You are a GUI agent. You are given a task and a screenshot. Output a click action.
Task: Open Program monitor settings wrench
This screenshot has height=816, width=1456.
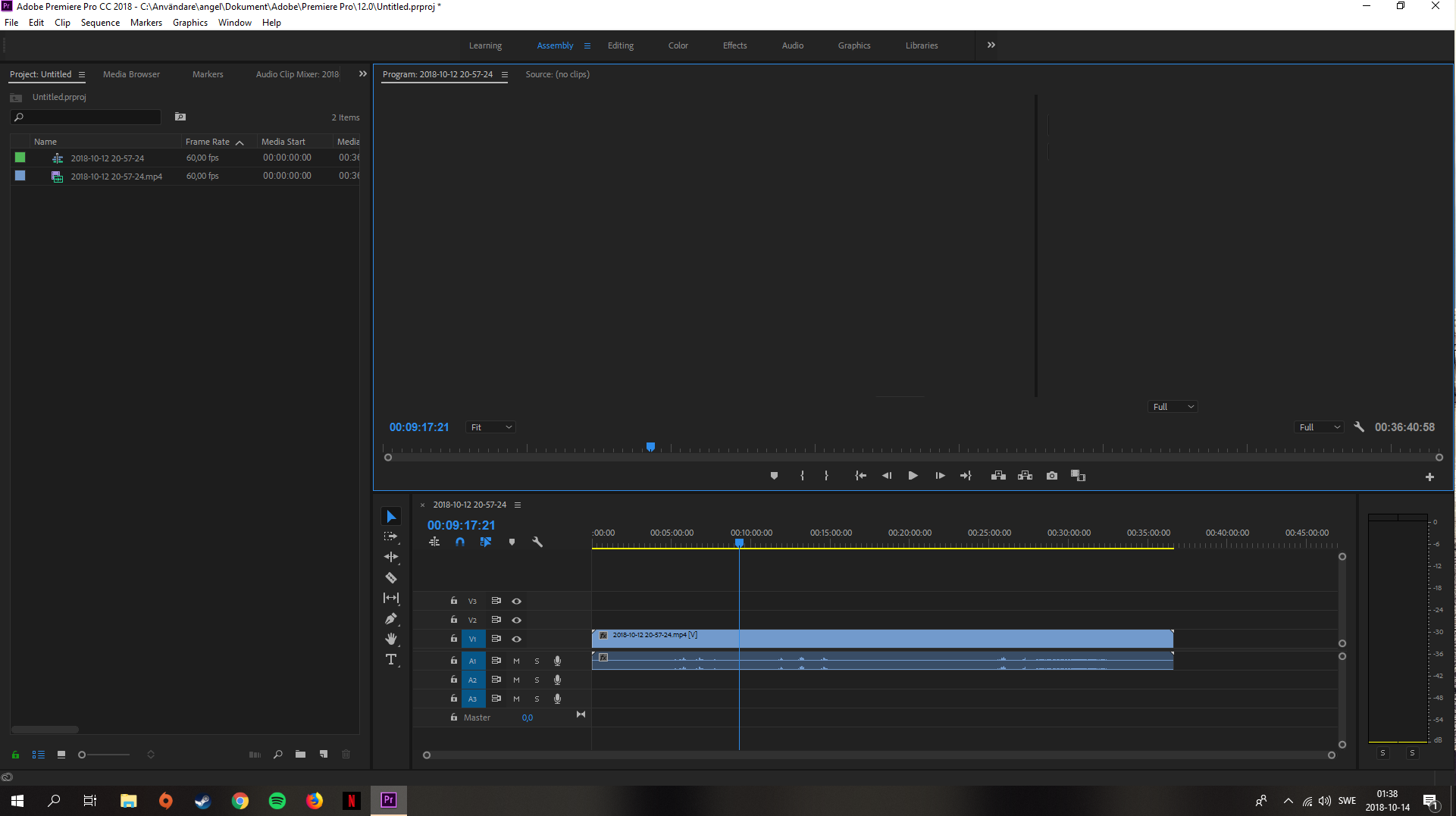click(1359, 427)
